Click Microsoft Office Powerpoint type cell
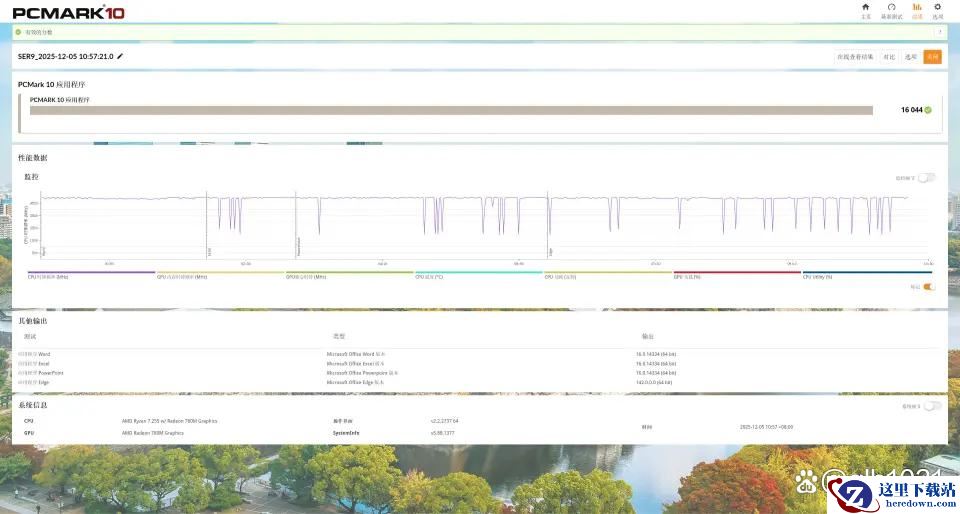Screen dimensions: 960x514 362,373
